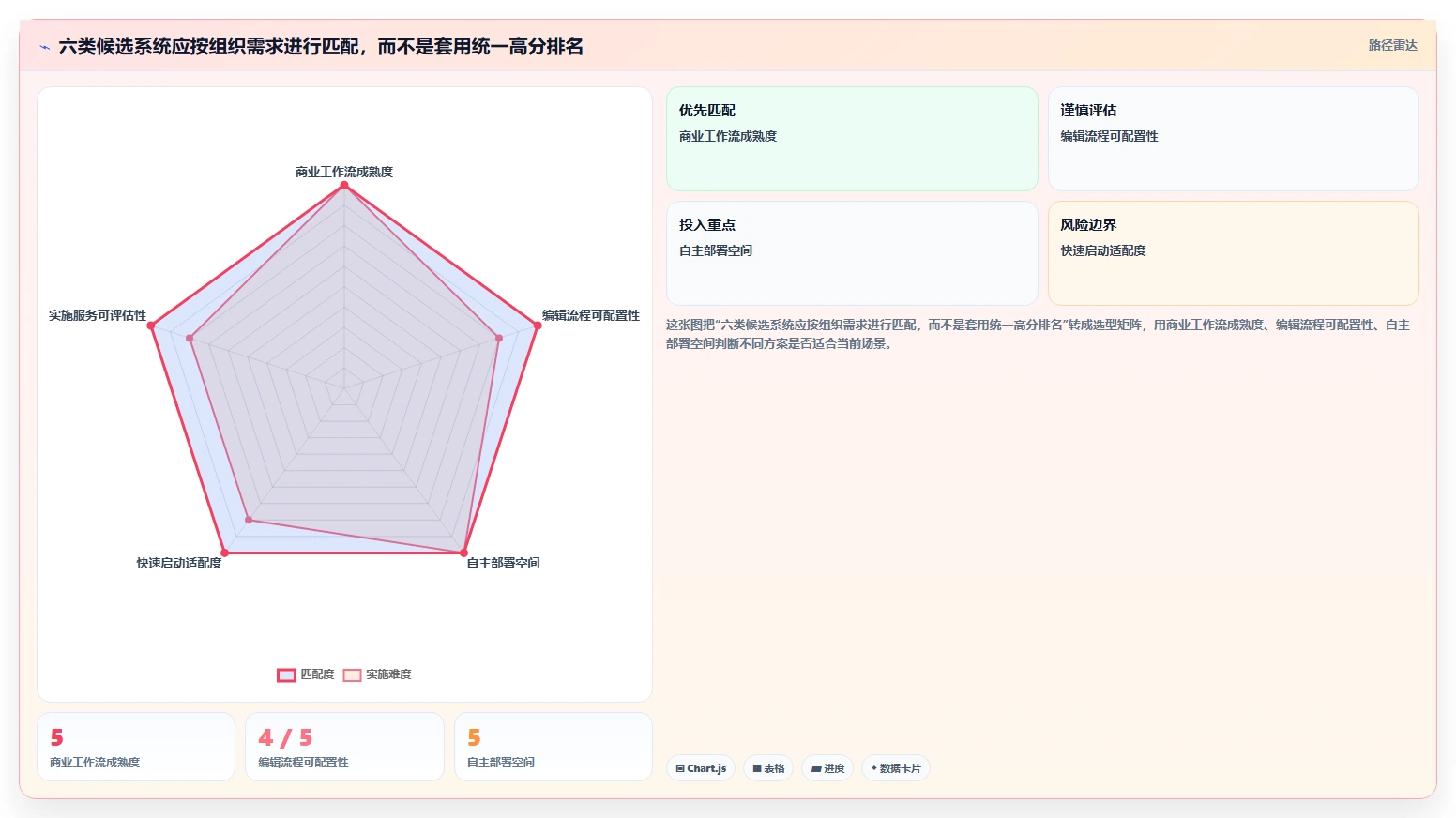Click the 进度 tag icon
This screenshot has height=818, width=1456.
816,768
